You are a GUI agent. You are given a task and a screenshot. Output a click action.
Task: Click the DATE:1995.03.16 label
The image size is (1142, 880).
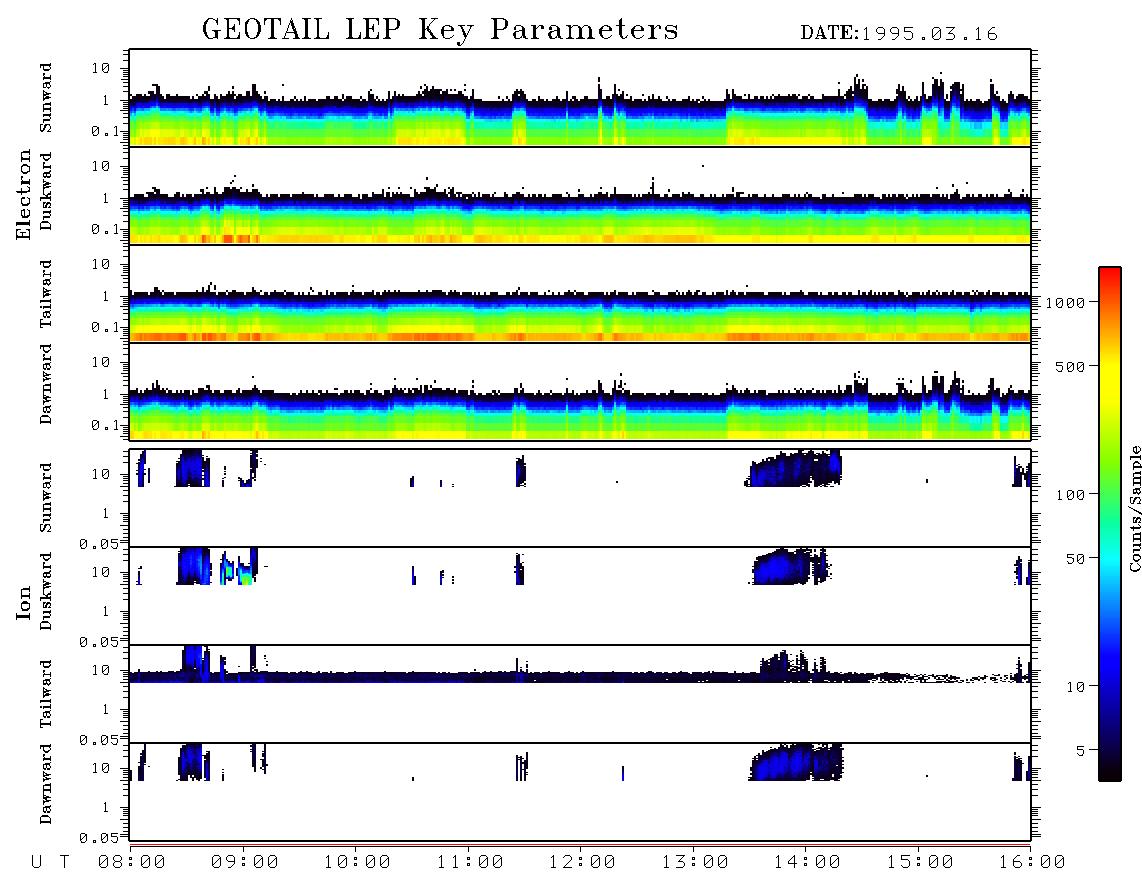pyautogui.click(x=899, y=34)
